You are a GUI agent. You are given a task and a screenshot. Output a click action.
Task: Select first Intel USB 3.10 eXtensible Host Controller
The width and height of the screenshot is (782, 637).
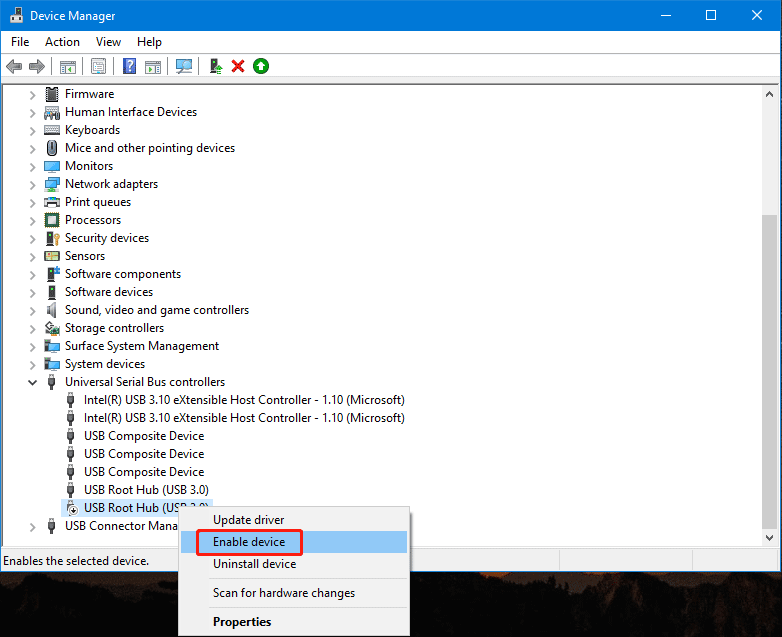tap(244, 400)
